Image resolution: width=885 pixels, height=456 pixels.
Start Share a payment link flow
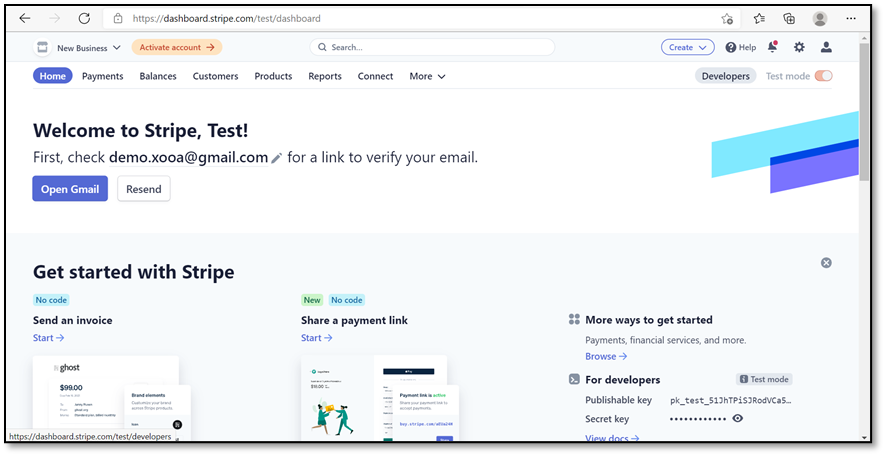[x=317, y=337]
